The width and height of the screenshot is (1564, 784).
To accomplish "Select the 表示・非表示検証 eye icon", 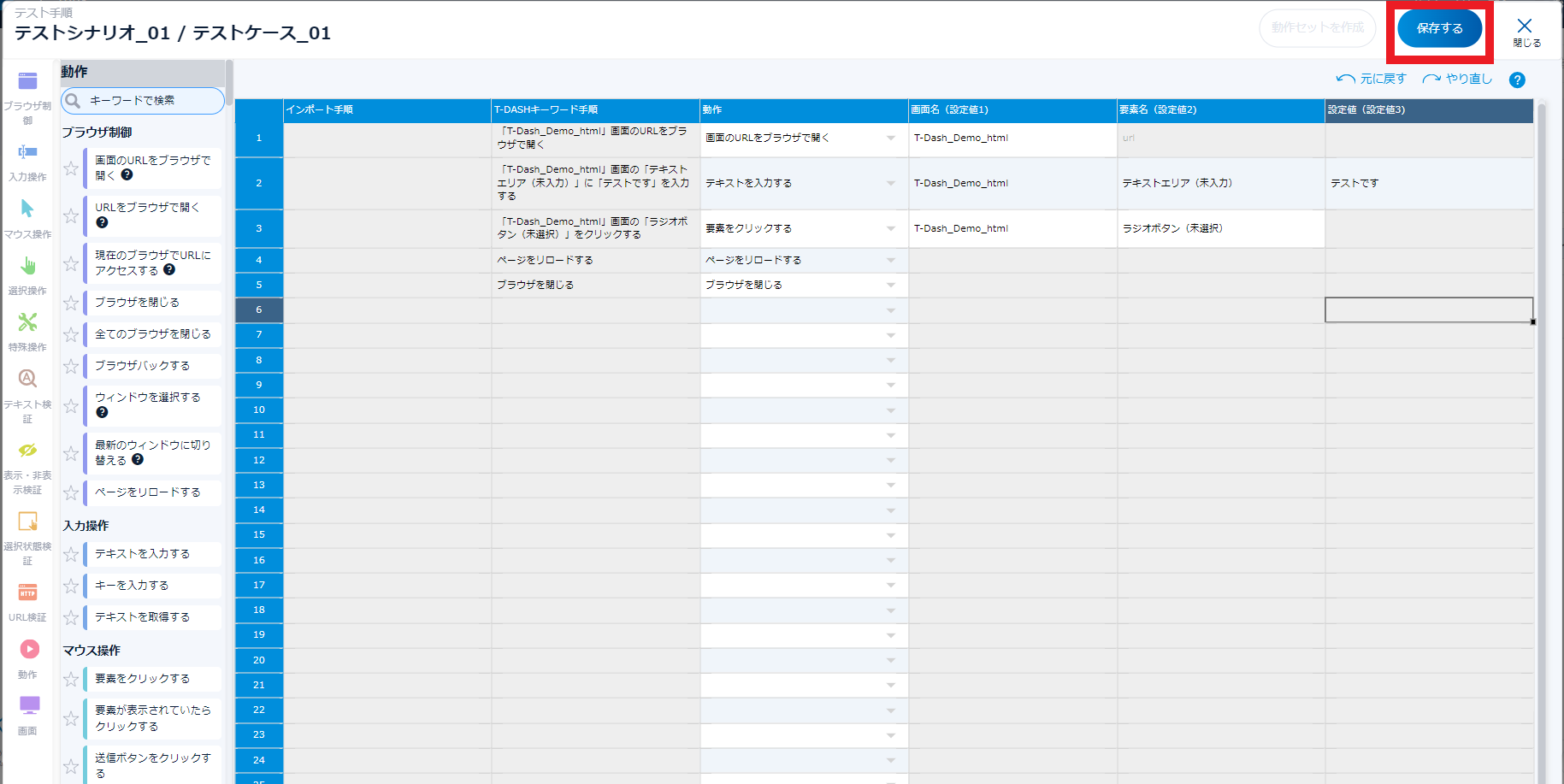I will [27, 450].
